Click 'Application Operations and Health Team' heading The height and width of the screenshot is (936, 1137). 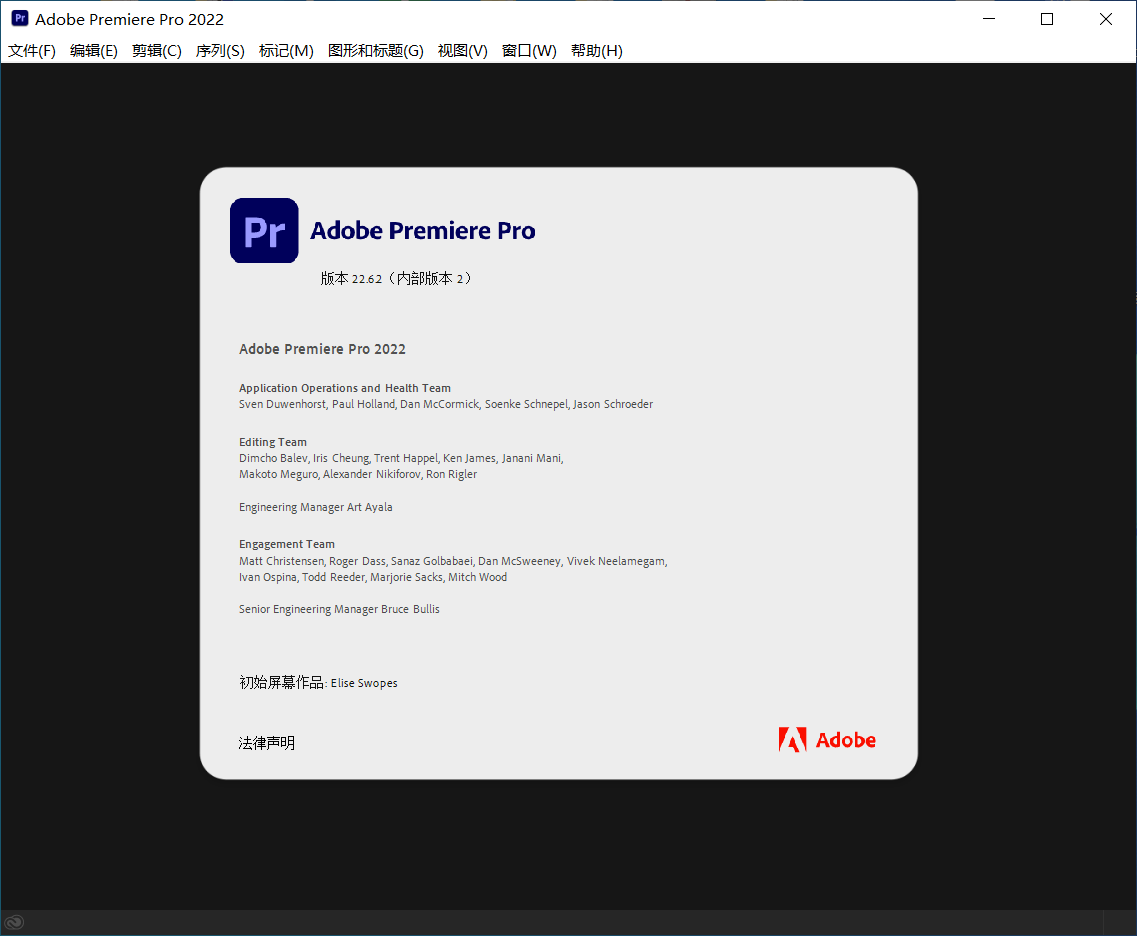point(345,388)
